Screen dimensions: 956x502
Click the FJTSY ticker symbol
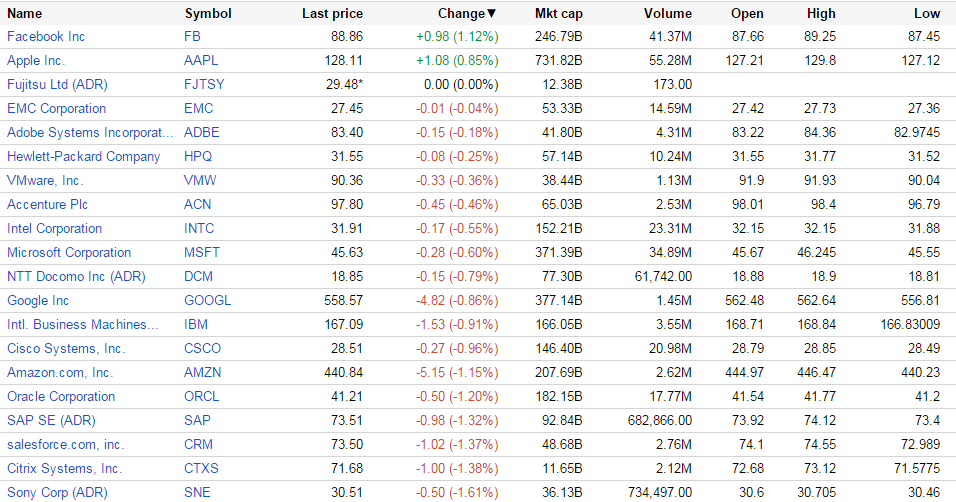click(x=205, y=84)
